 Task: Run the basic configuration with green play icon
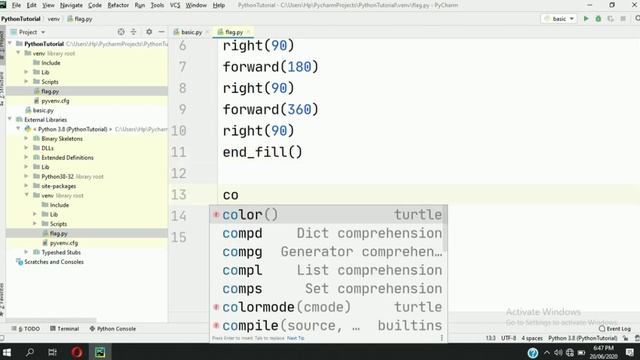point(586,19)
